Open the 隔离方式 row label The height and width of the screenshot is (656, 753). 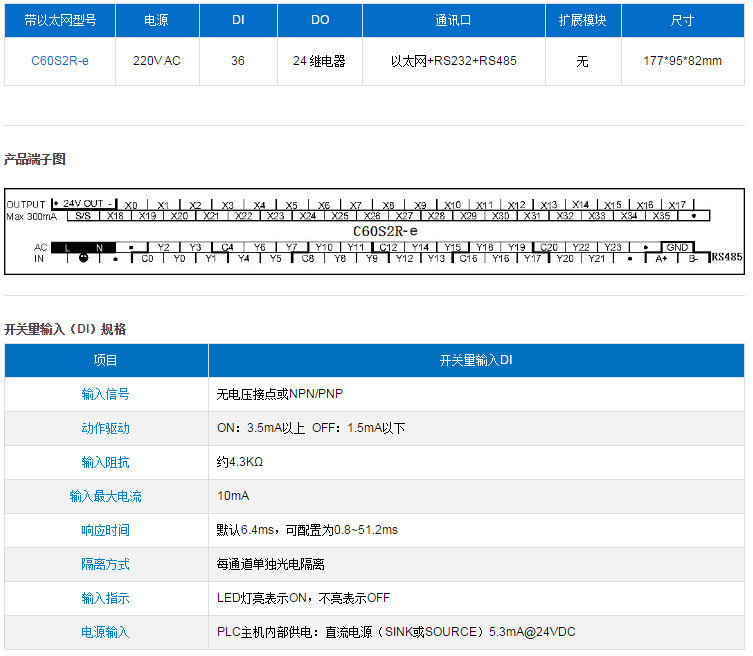click(x=106, y=564)
